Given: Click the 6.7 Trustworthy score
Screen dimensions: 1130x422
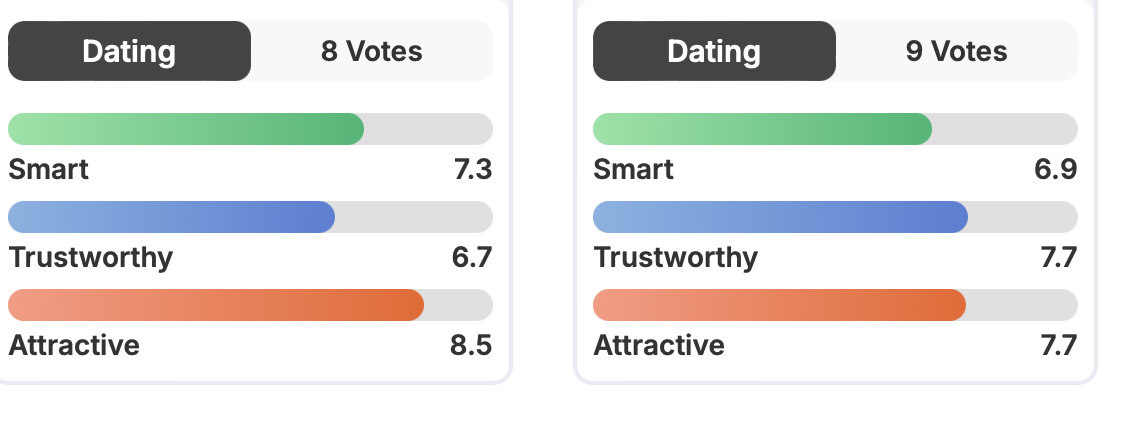Looking at the screenshot, I should (x=472, y=258).
